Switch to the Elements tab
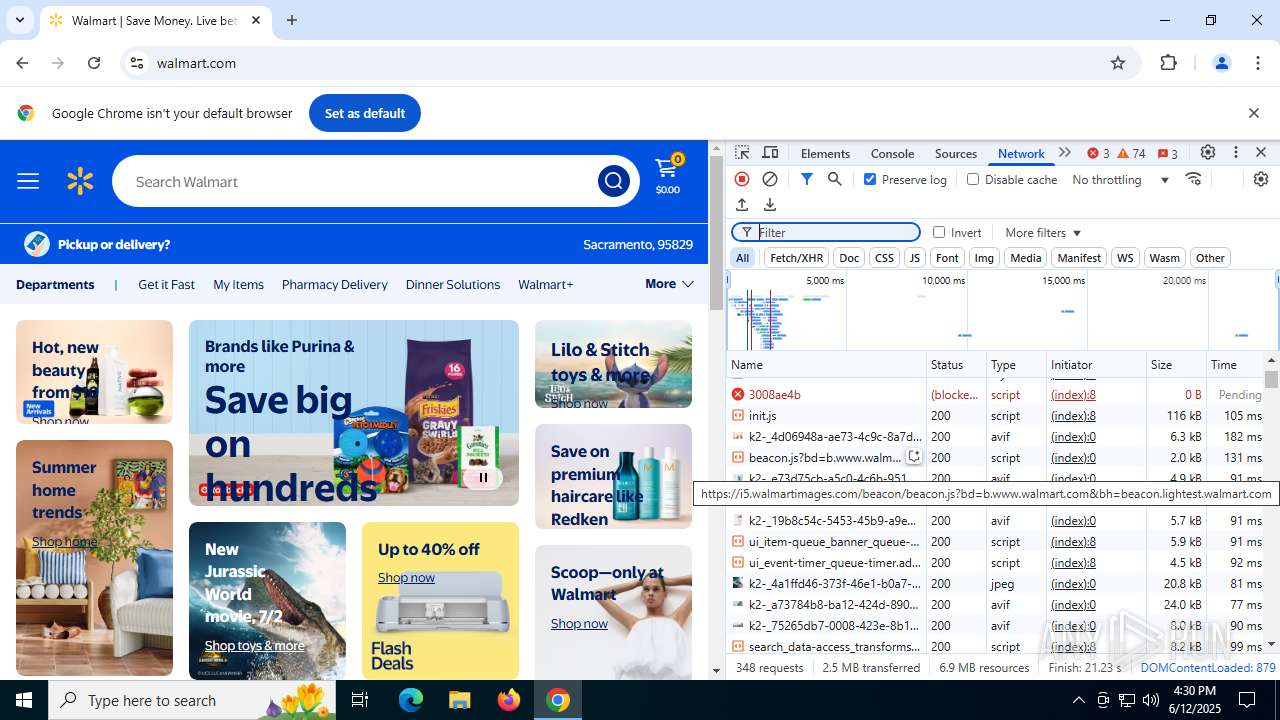 (x=825, y=153)
